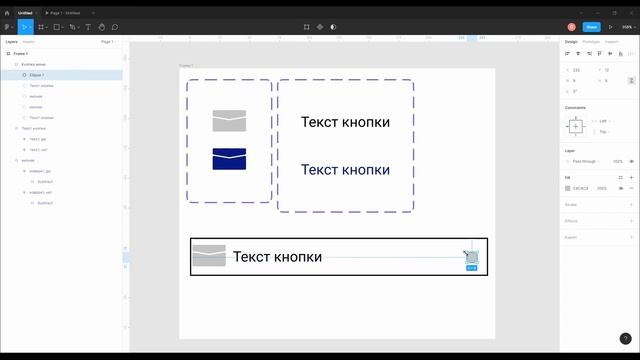Toggle fill visibility eye icon

(x=621, y=188)
